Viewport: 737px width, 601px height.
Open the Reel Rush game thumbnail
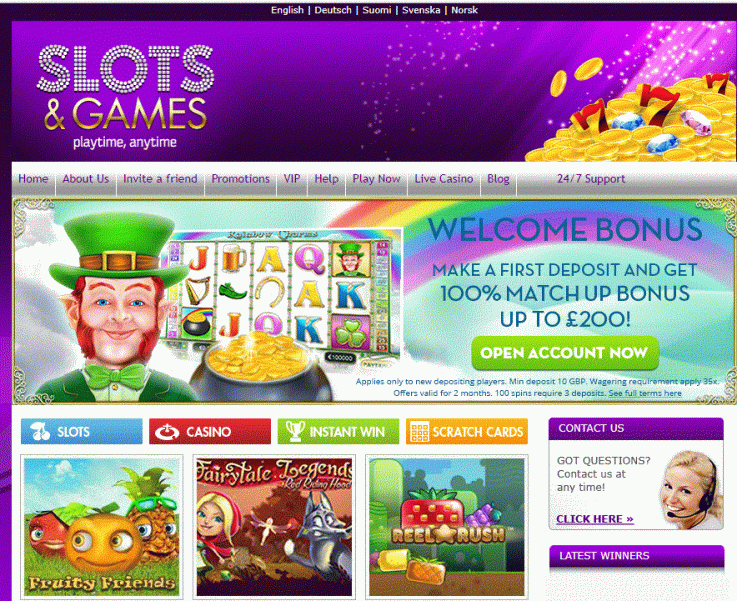447,527
